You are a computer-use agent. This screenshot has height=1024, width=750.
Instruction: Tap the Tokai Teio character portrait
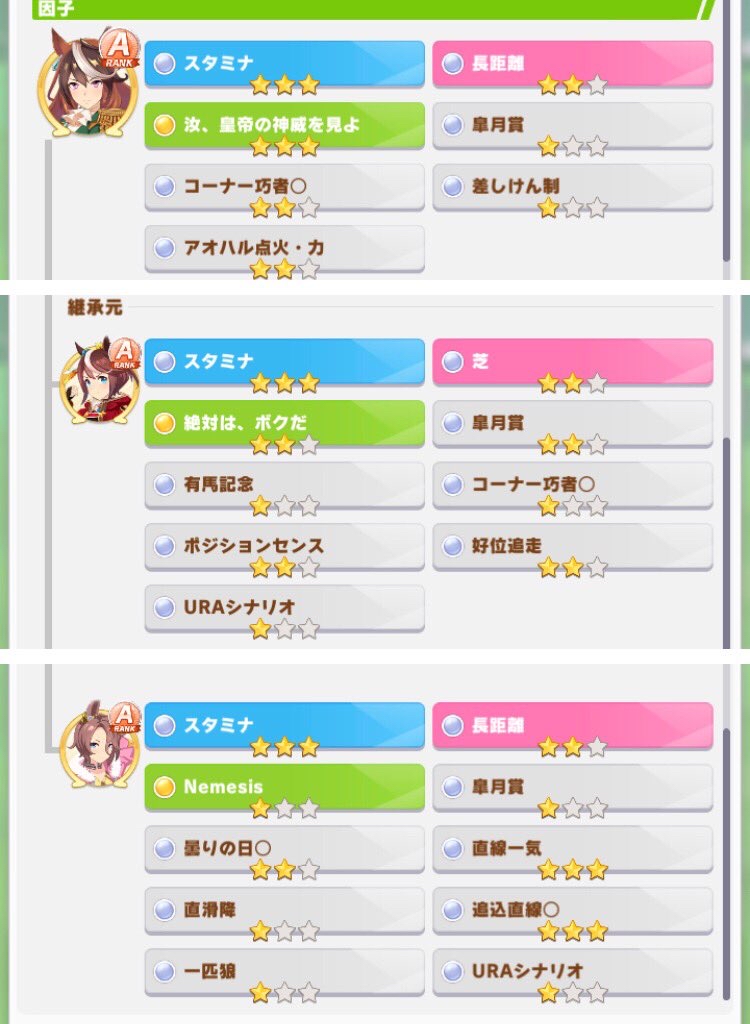[x=99, y=381]
